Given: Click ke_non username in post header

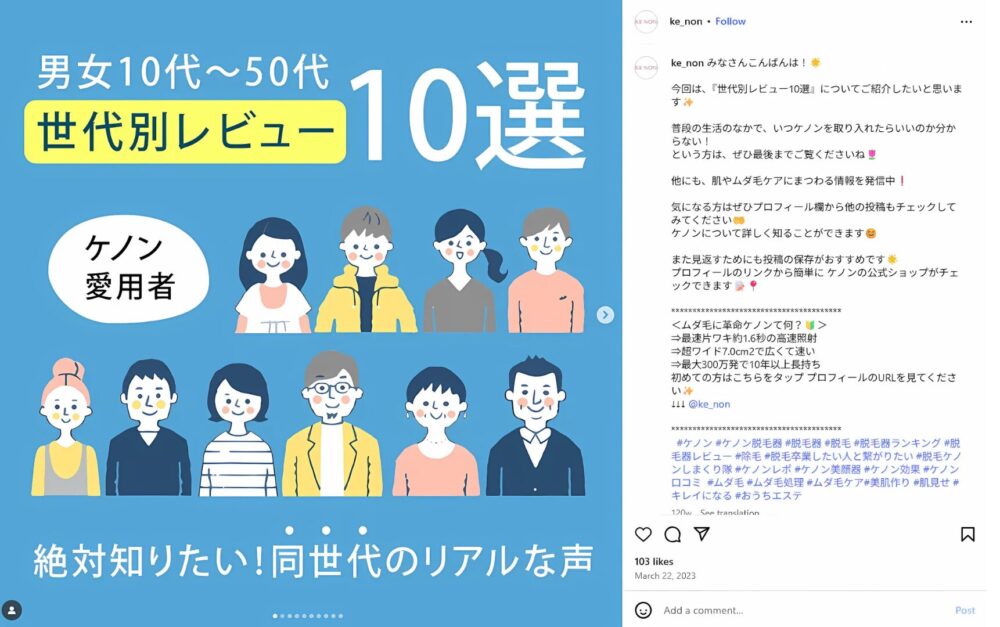Looking at the screenshot, I should 686,21.
